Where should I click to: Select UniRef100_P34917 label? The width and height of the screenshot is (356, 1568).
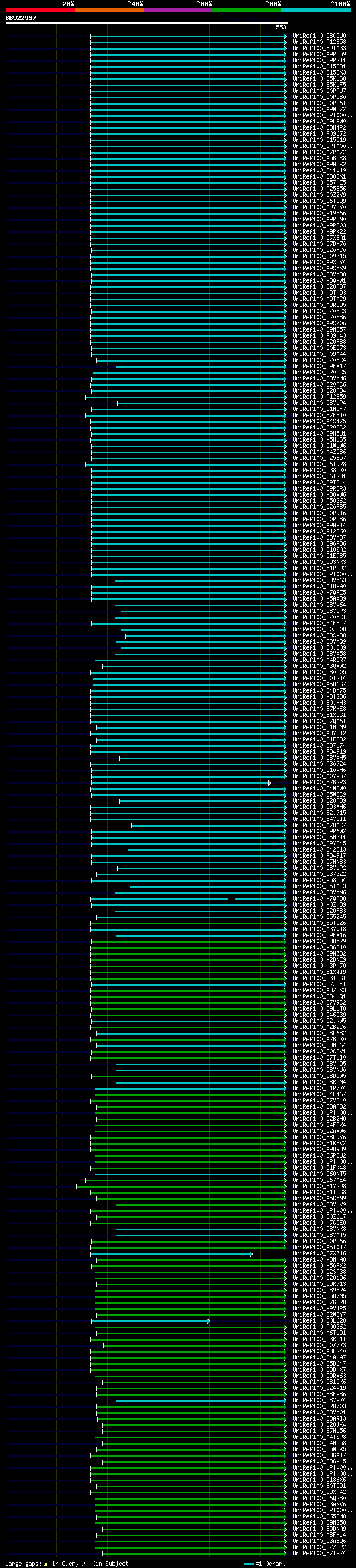pyautogui.click(x=319, y=856)
